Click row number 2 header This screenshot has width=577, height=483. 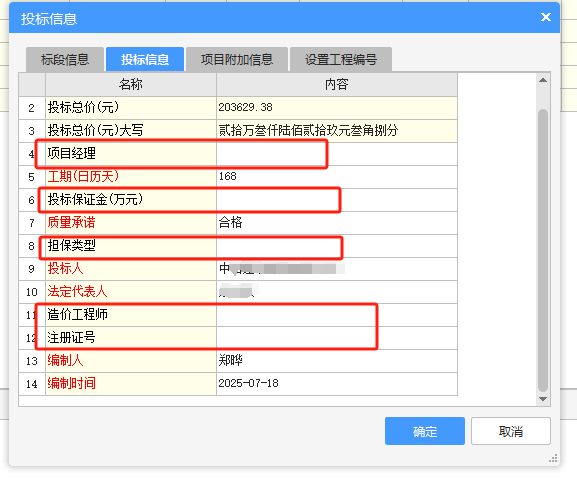point(32,108)
